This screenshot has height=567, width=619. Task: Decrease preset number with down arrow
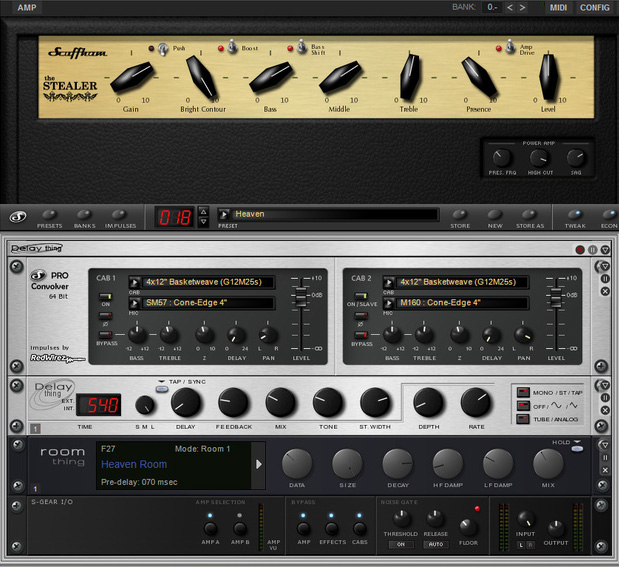point(203,222)
